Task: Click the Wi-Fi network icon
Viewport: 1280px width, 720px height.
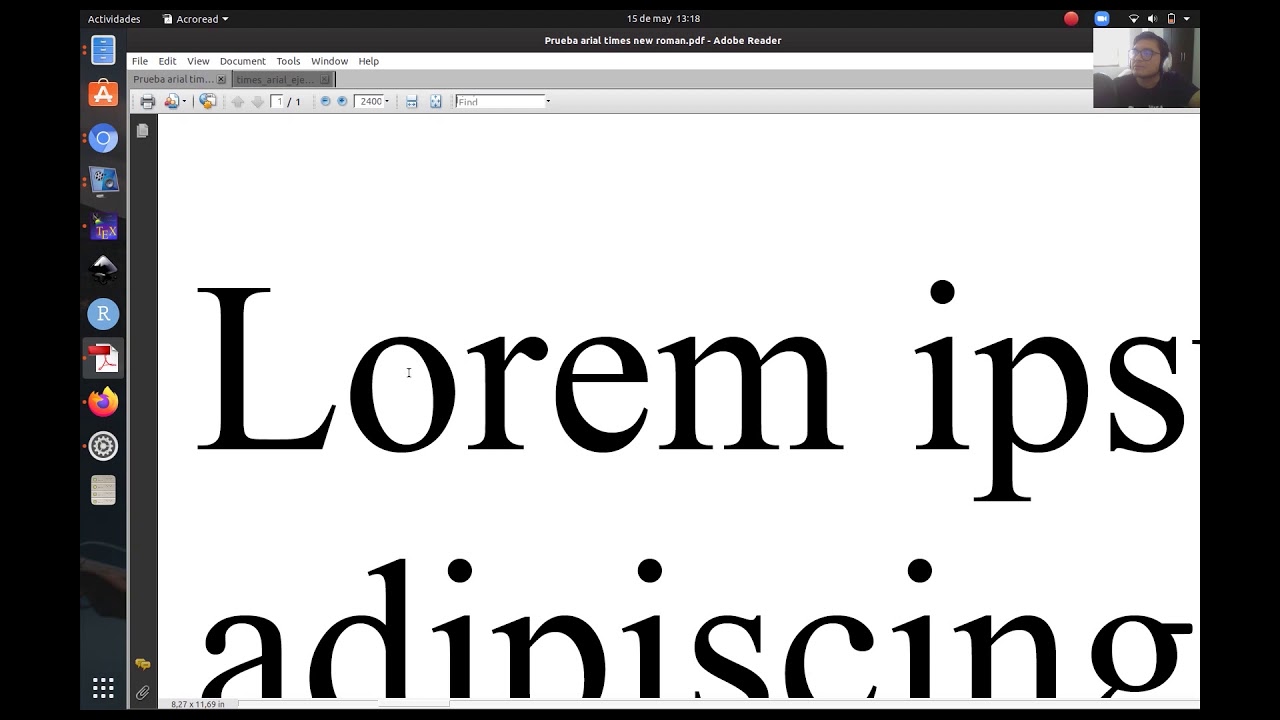Action: click(1134, 19)
